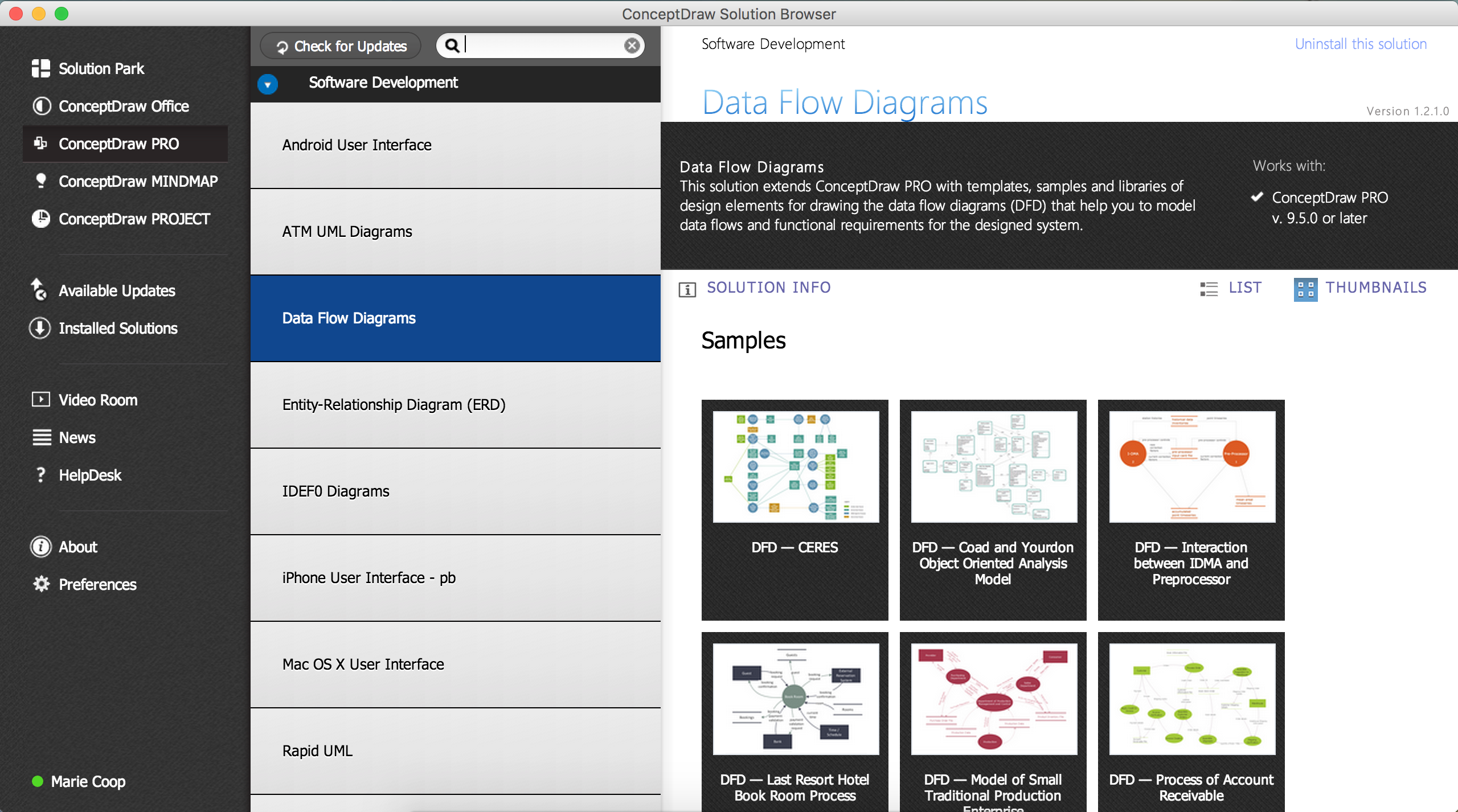
Task: Open Solution Park grid icon
Action: [x=41, y=68]
